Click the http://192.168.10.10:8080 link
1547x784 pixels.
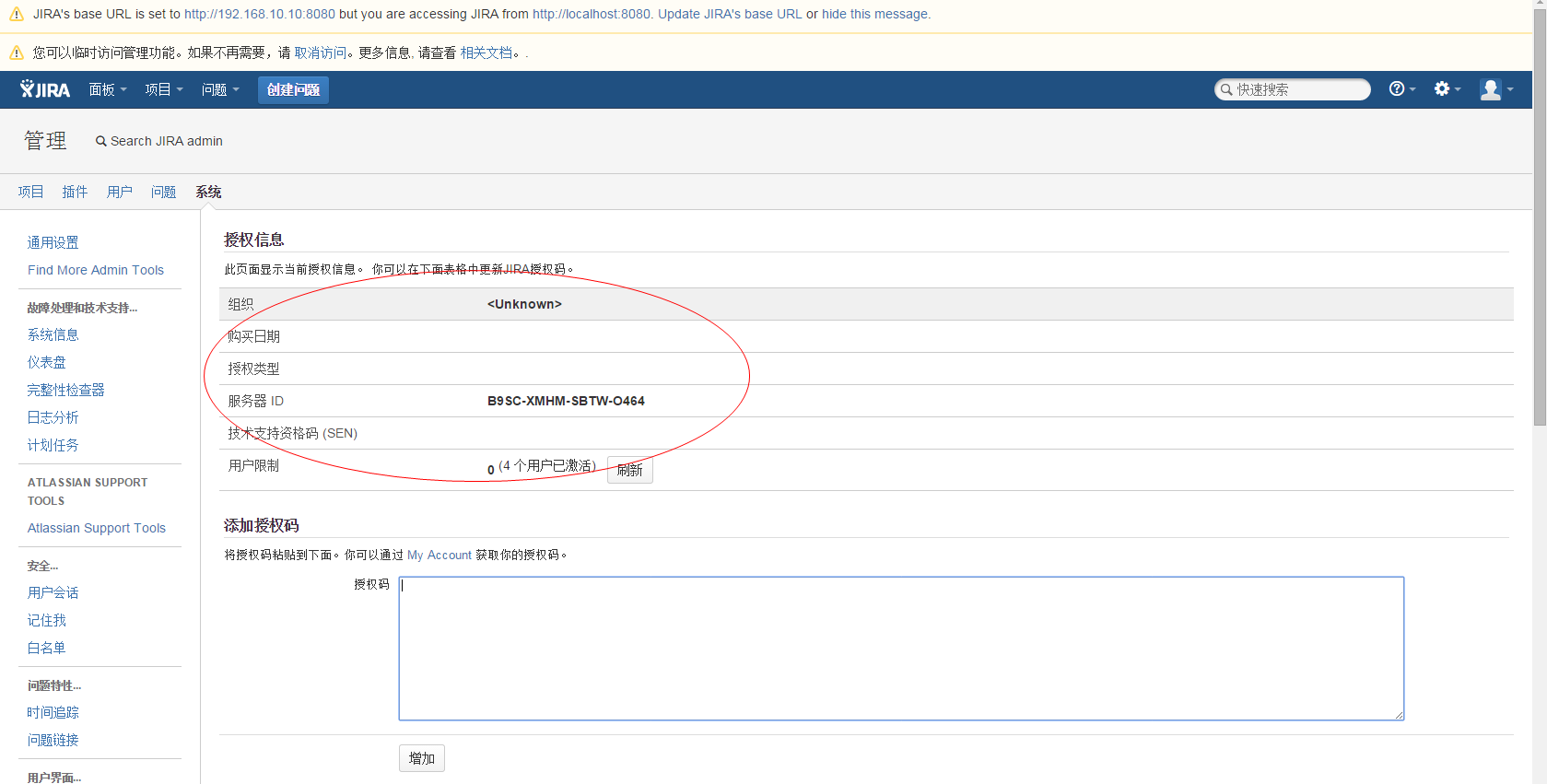[260, 14]
